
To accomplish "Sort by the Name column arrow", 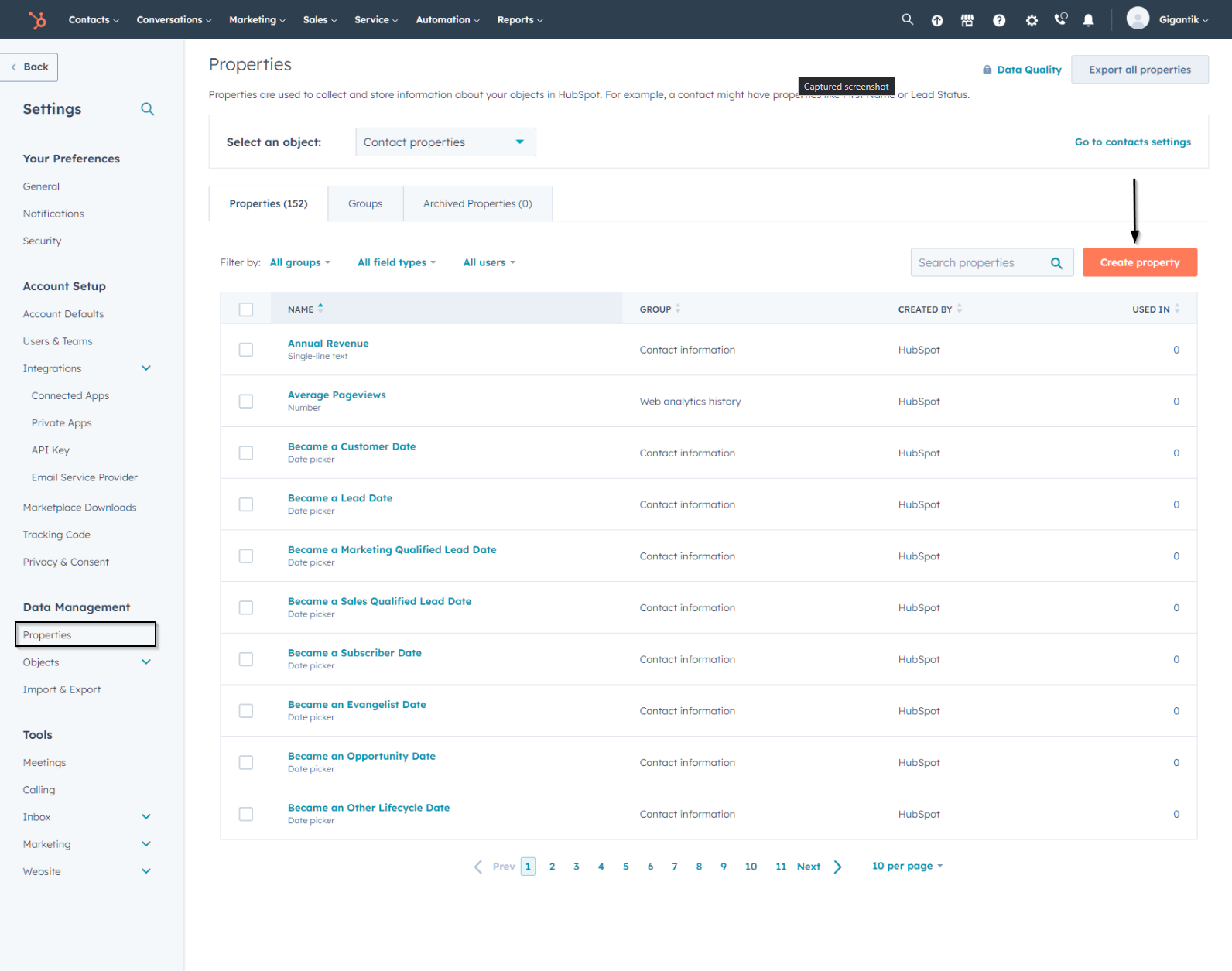I will tap(320, 308).
